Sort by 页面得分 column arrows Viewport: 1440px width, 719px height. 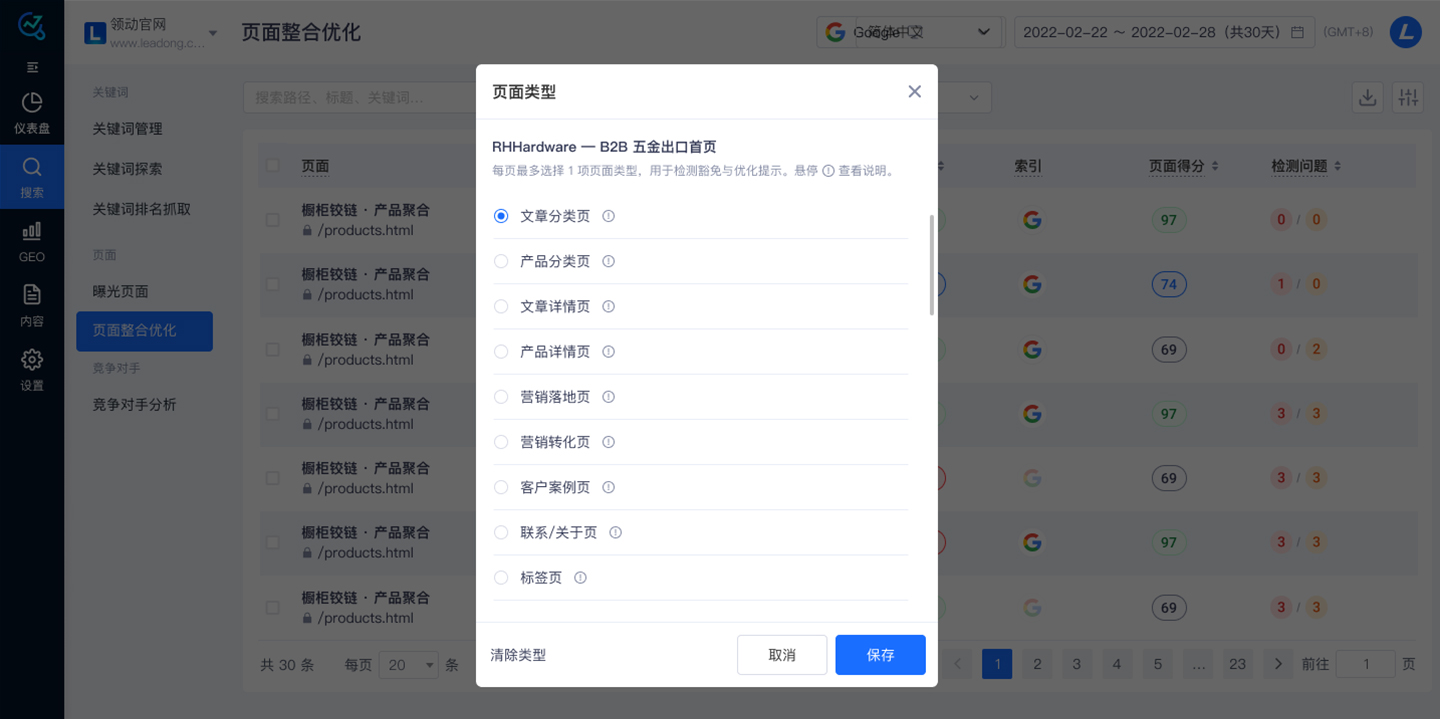coord(1215,167)
